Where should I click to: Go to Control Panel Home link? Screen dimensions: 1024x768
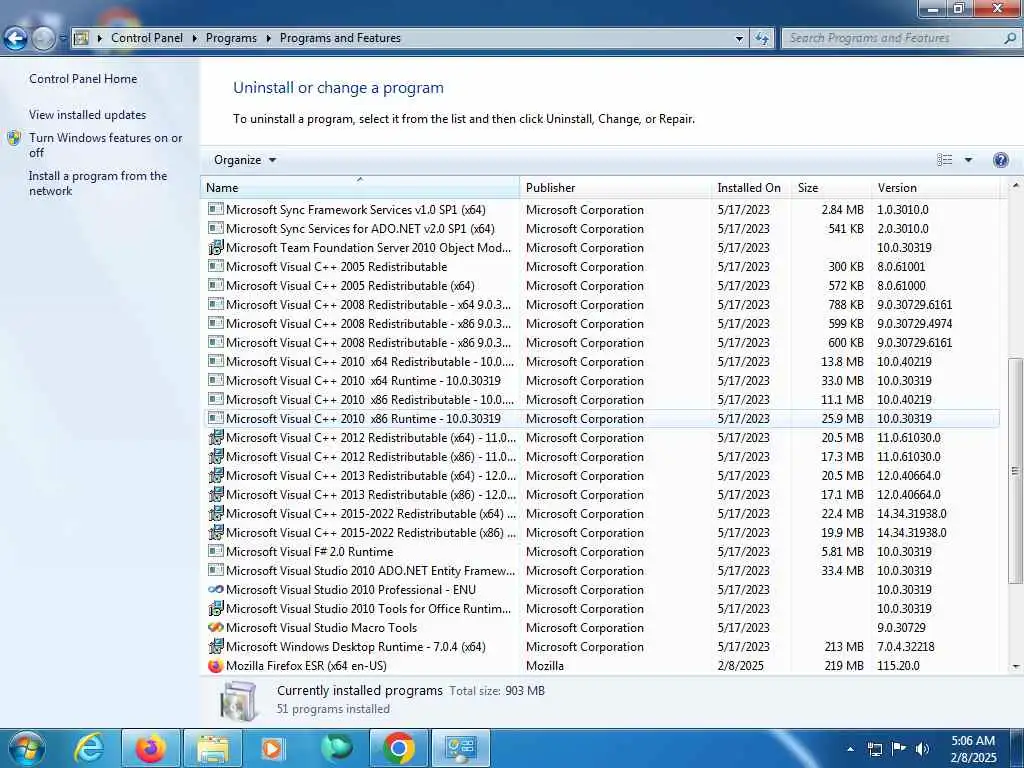point(83,79)
